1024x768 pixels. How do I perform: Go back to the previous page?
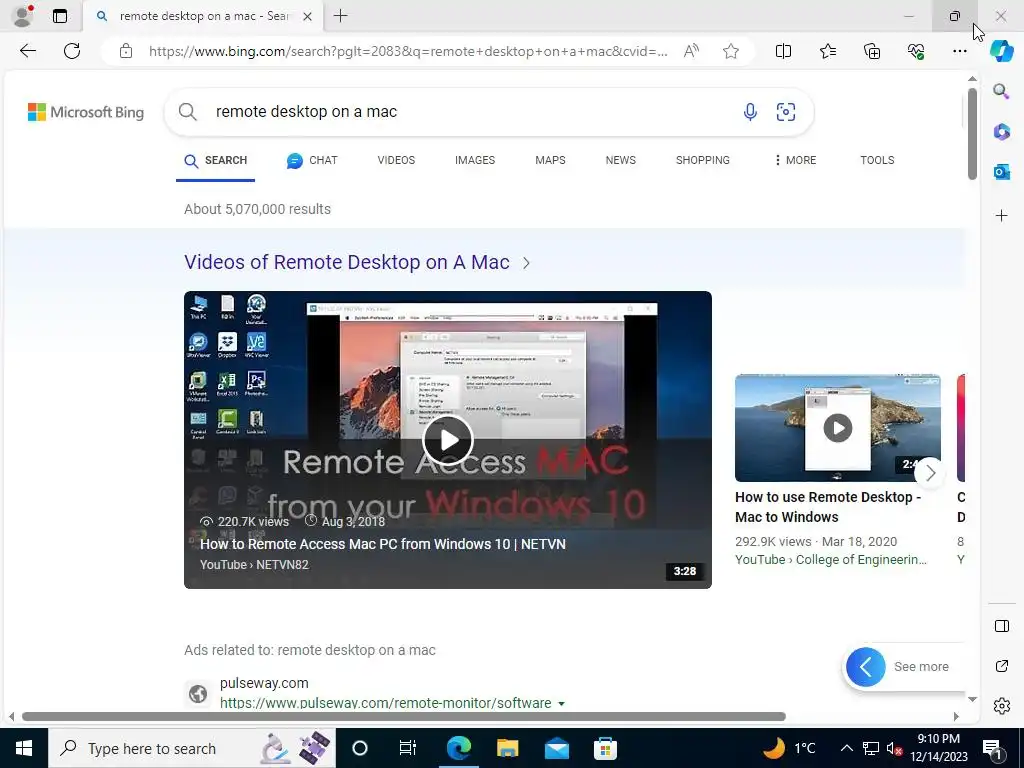point(27,51)
